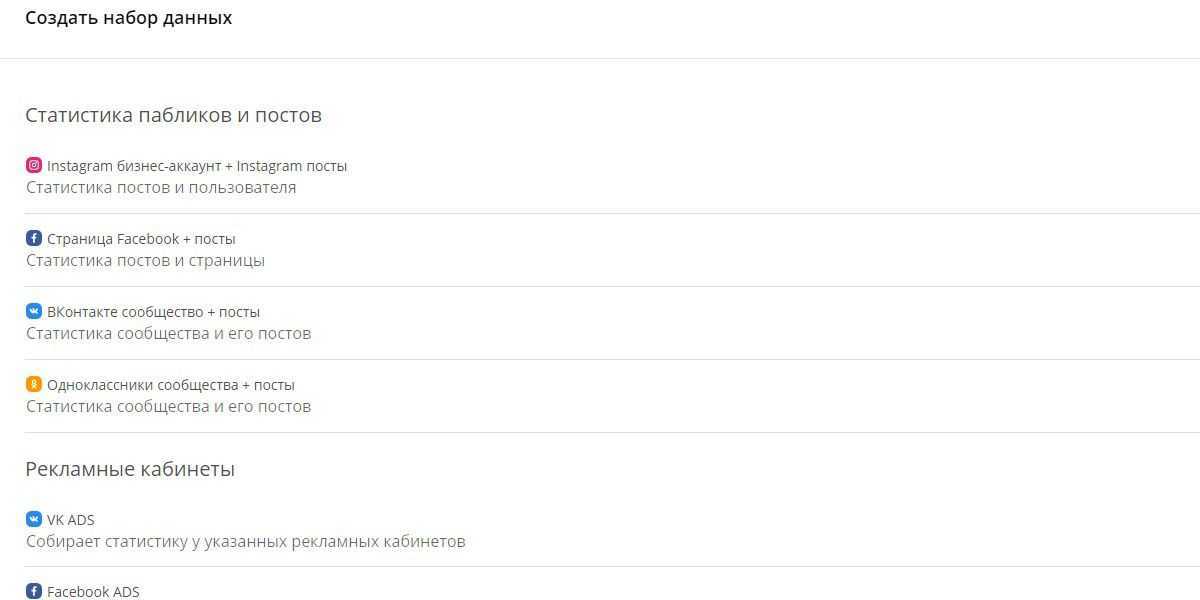Click the 'Рекламные кабинеты' section heading
The image size is (1200, 600).
130,469
